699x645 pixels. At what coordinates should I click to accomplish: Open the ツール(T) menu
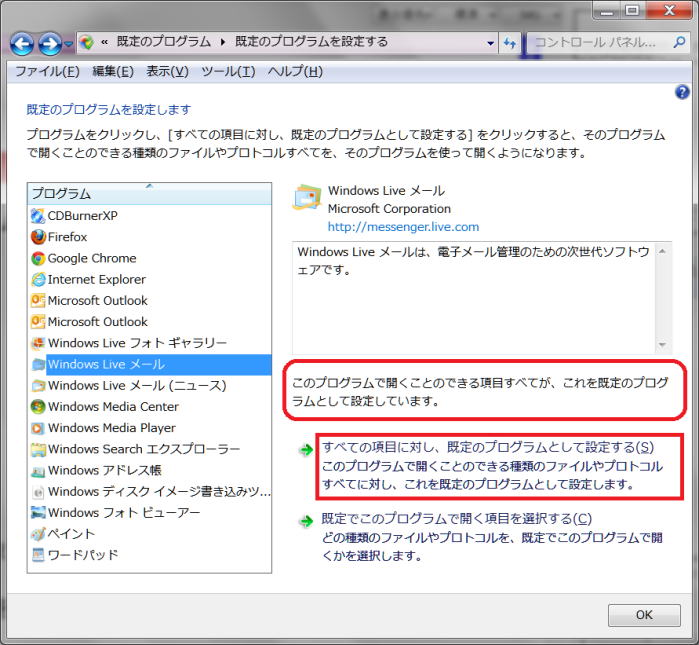228,71
